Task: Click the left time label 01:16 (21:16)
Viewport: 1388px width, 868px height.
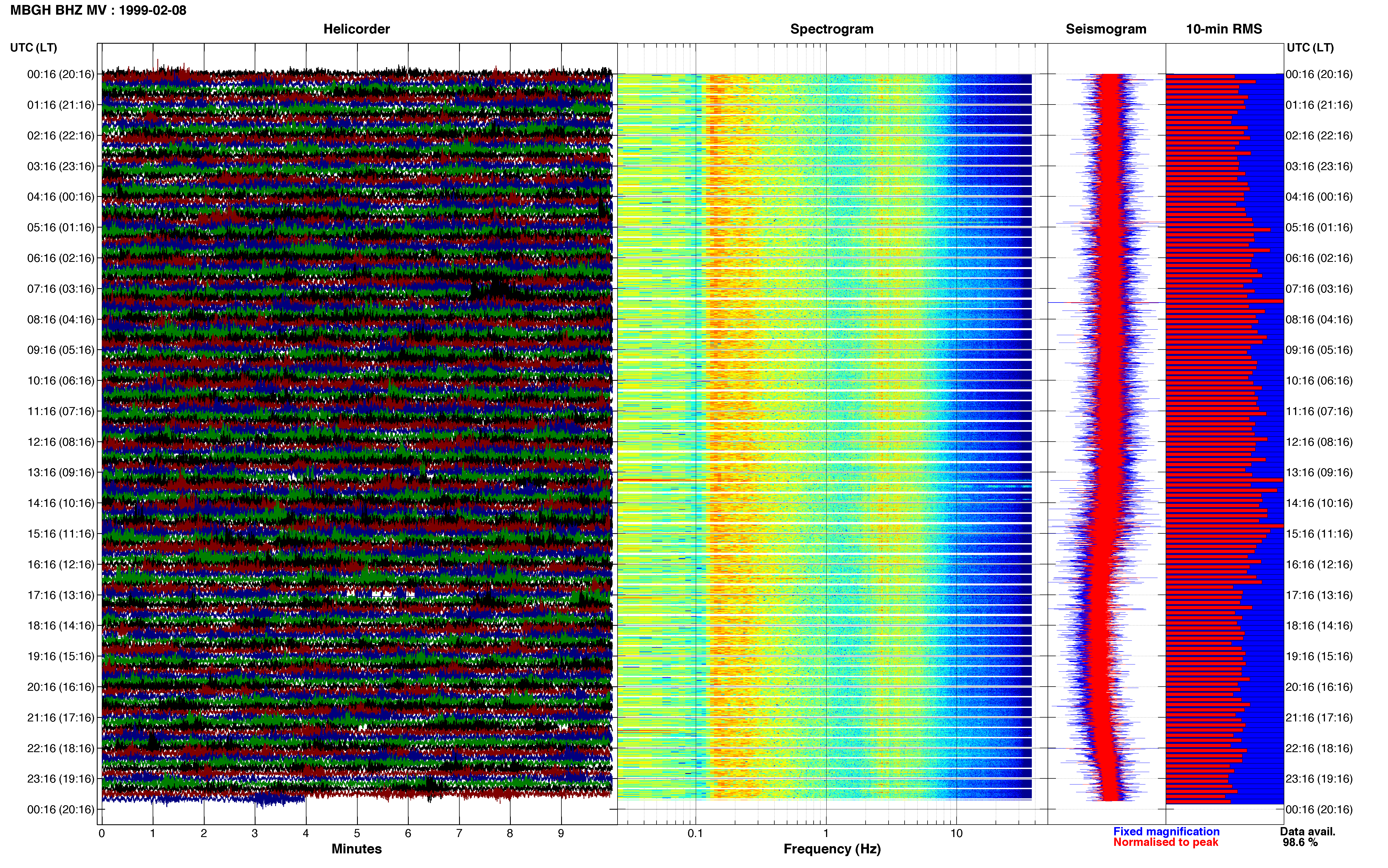Action: (61, 105)
